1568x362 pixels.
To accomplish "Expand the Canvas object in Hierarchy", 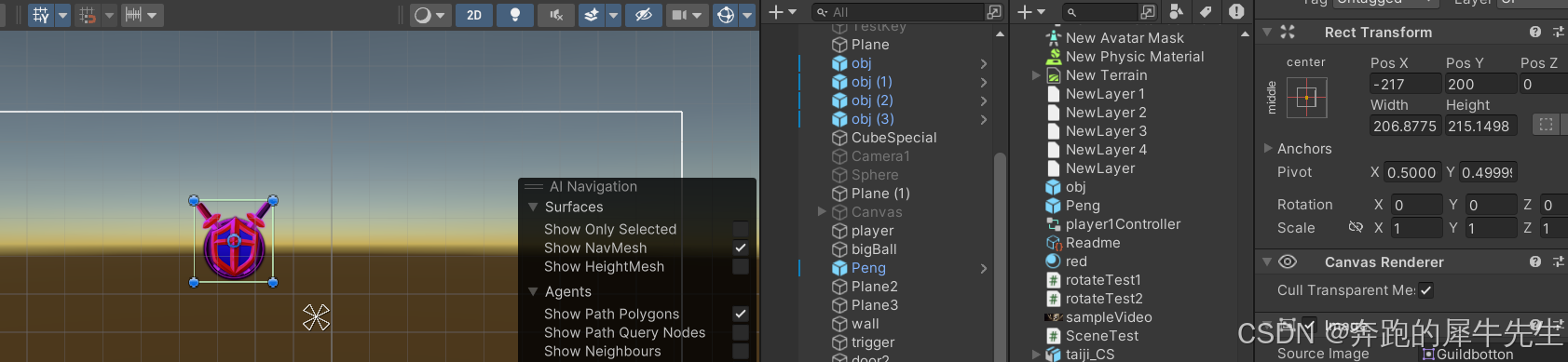I will pyautogui.click(x=822, y=212).
